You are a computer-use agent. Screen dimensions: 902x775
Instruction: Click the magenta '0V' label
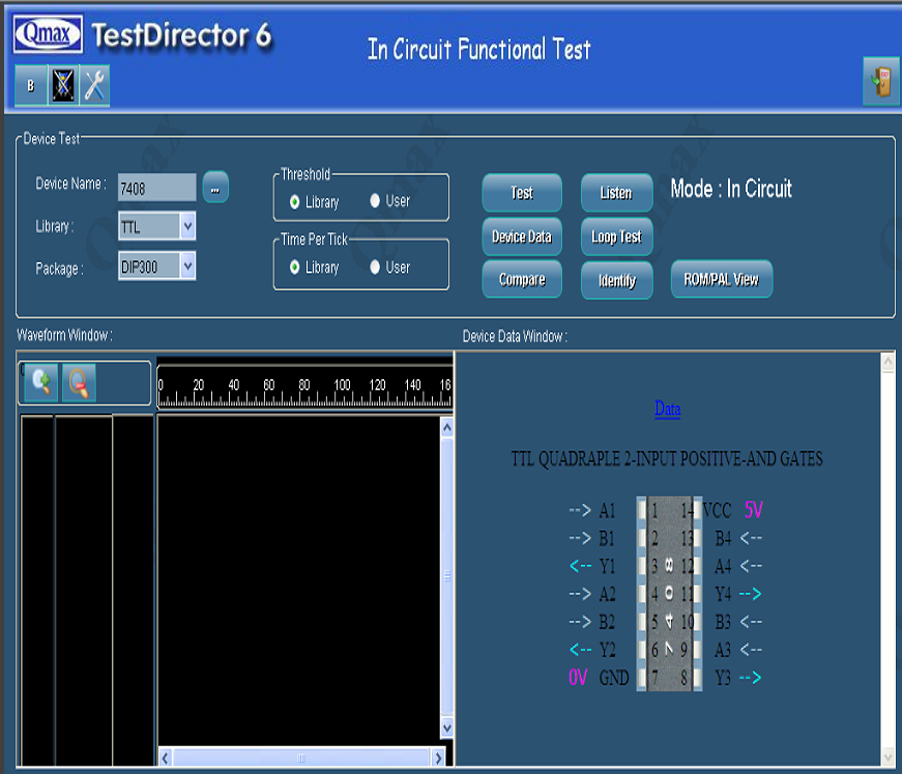pyautogui.click(x=578, y=677)
